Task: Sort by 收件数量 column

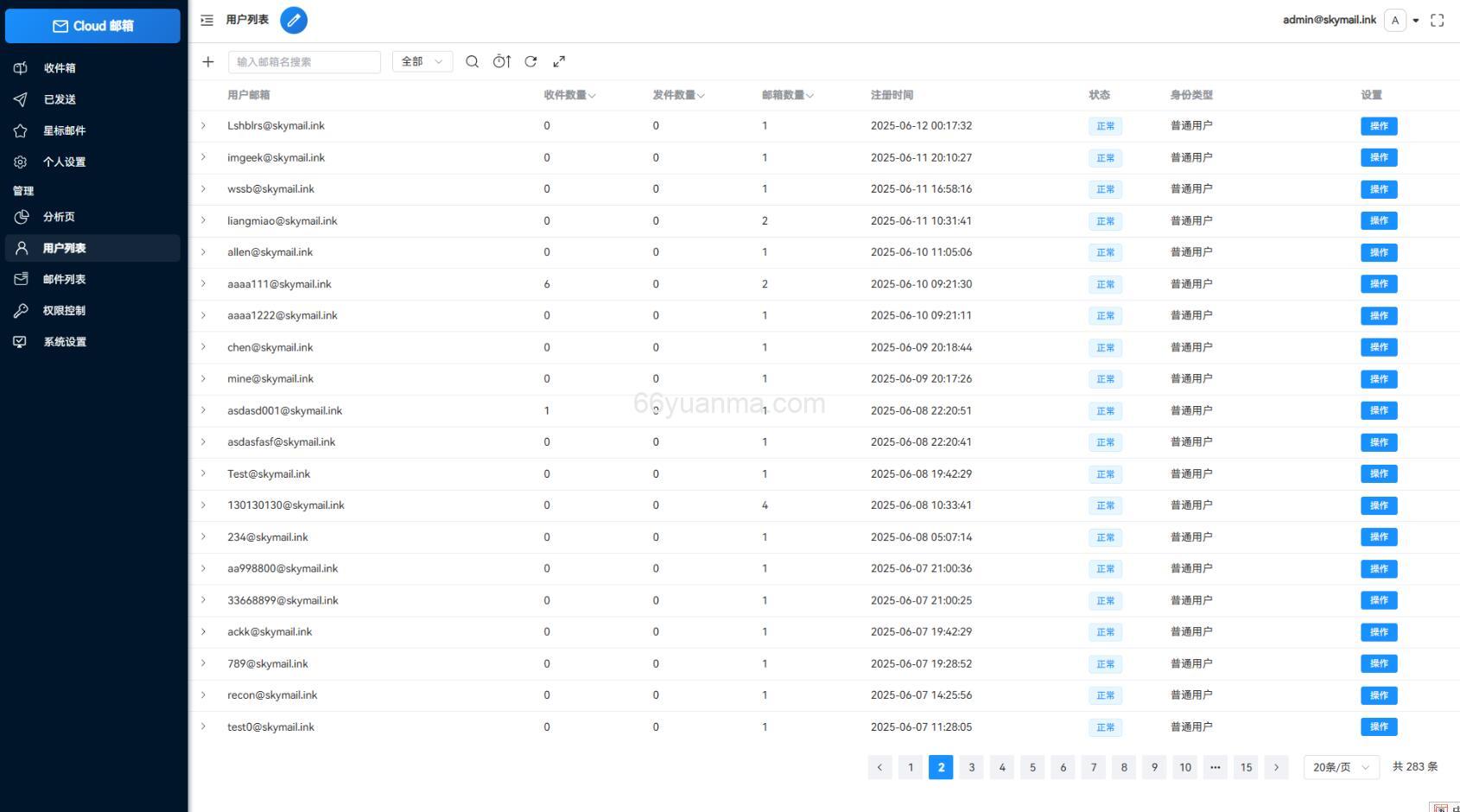Action: coord(568,96)
